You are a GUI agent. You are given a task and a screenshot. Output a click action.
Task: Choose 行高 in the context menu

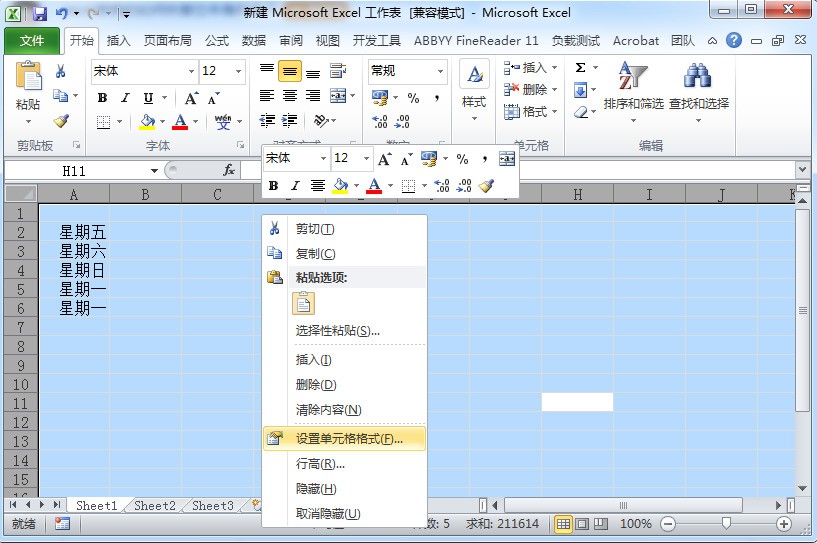pyautogui.click(x=344, y=464)
